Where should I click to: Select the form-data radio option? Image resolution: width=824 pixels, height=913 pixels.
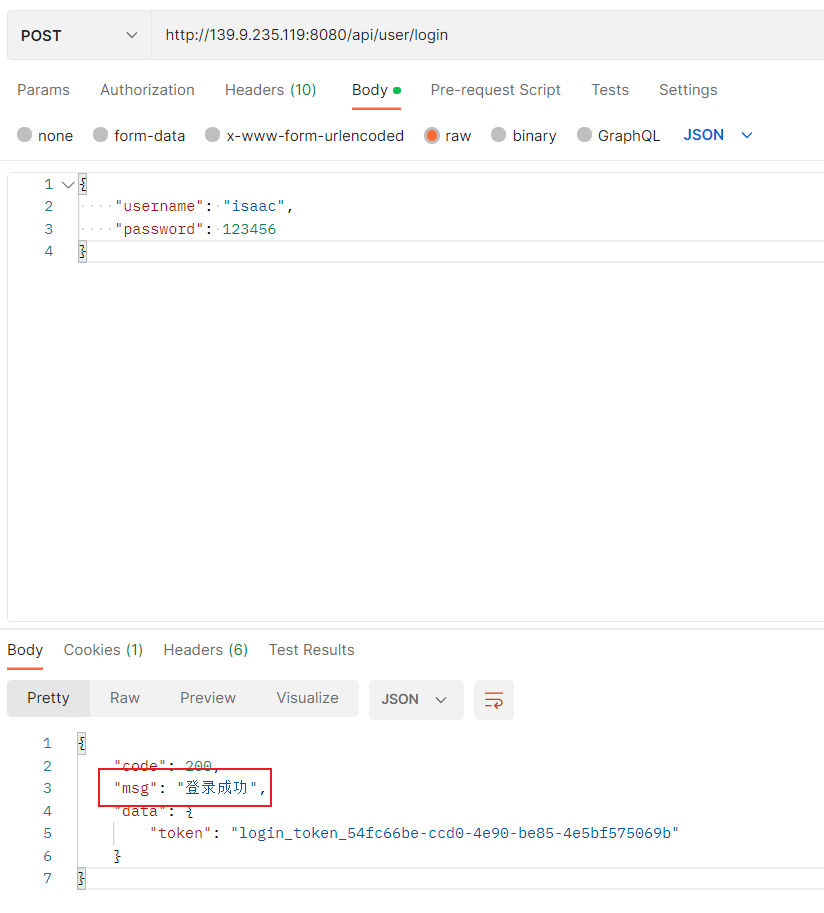[x=101, y=135]
